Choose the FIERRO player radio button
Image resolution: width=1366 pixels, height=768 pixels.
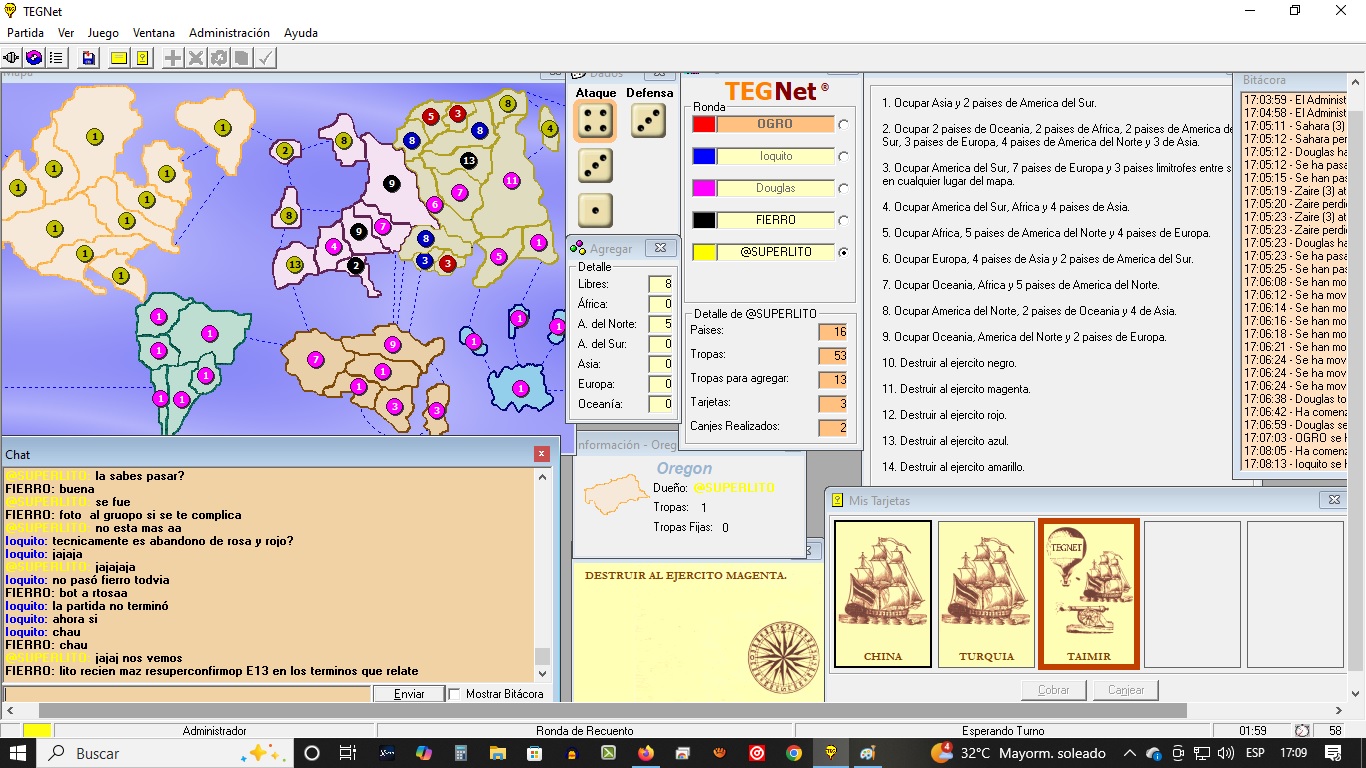point(843,220)
